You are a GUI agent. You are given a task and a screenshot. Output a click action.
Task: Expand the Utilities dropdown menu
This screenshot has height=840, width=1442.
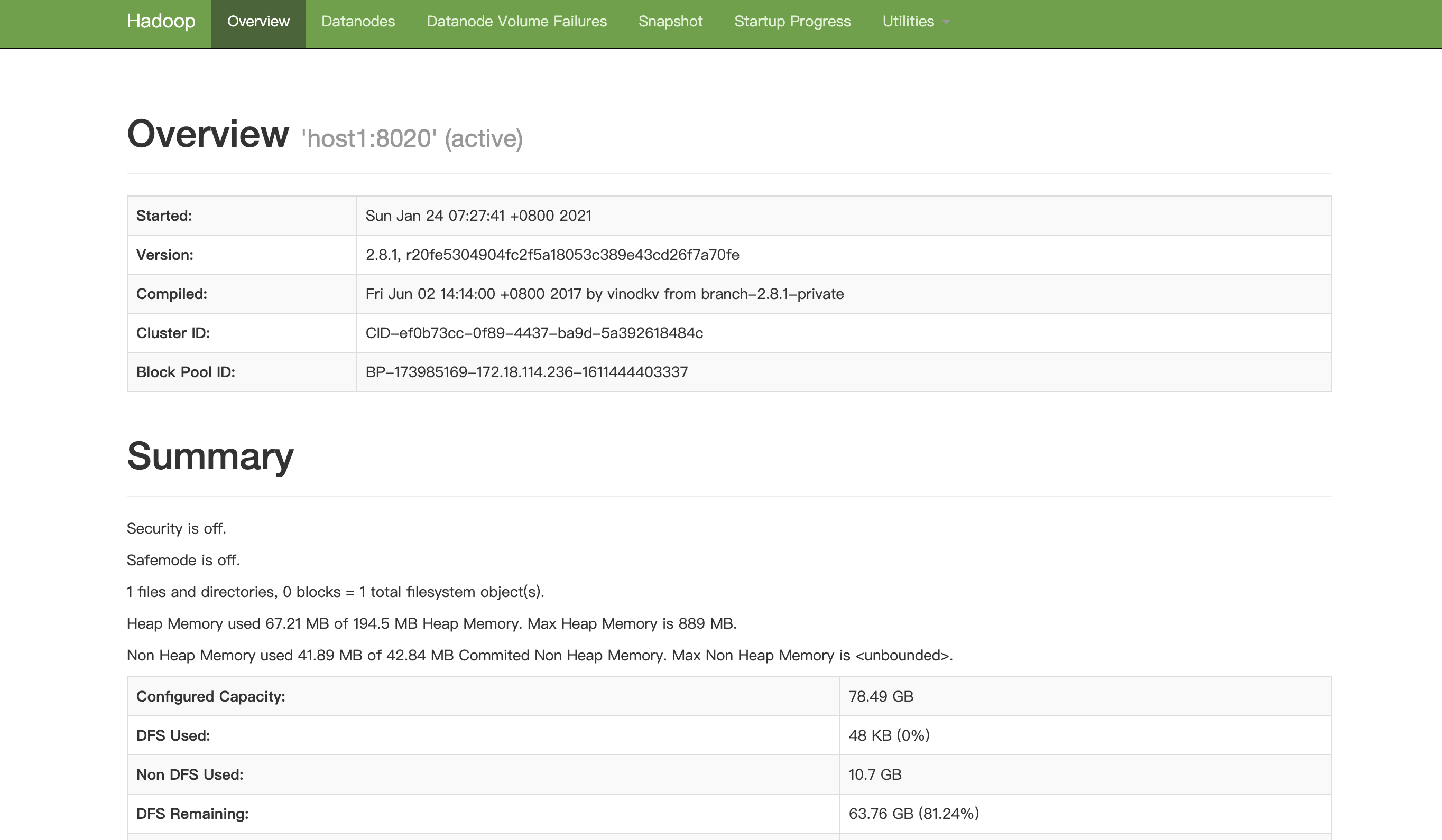[x=916, y=22]
